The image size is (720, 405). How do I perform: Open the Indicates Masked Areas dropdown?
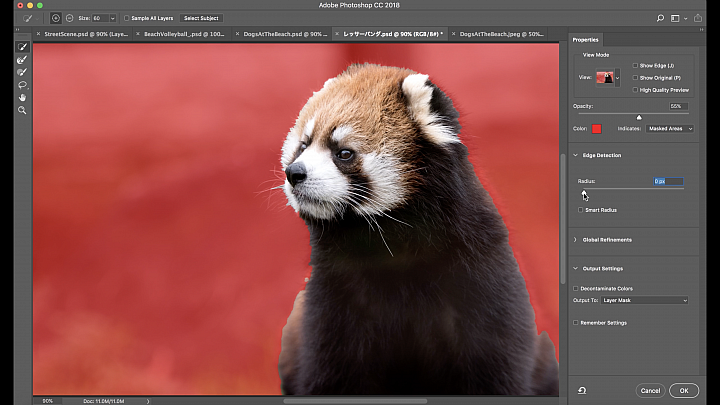(x=669, y=129)
